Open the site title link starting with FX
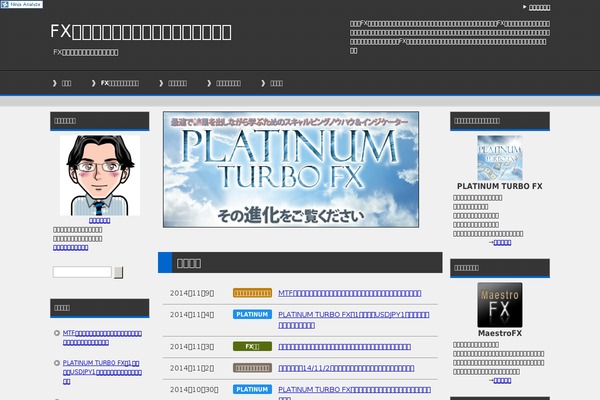This screenshot has height=400, width=600. pyautogui.click(x=141, y=32)
